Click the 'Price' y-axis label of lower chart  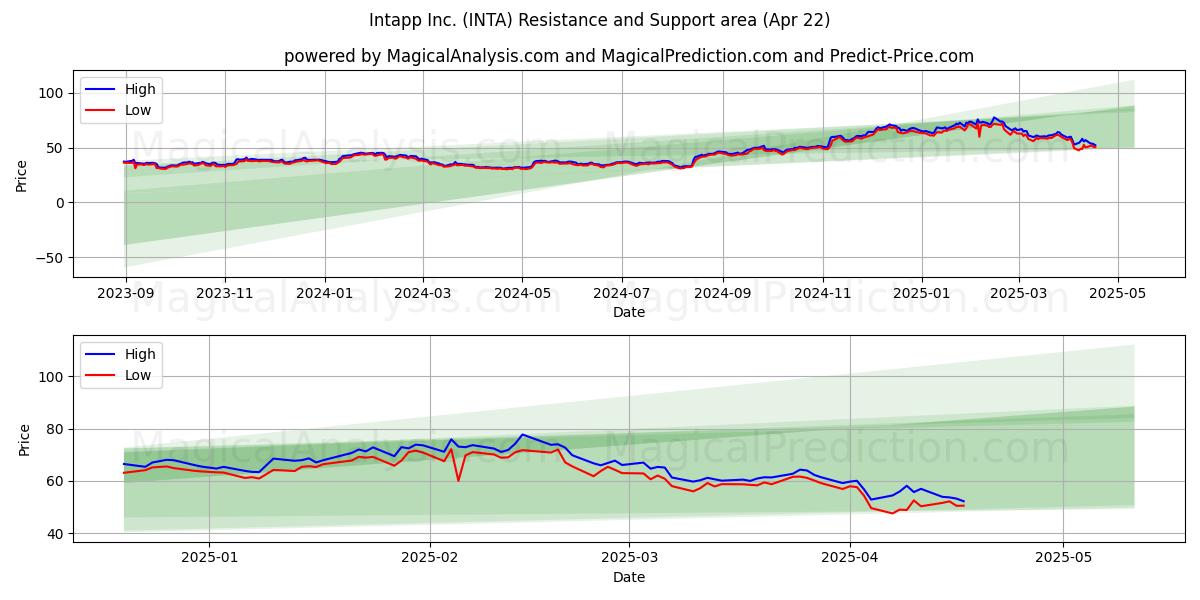coord(24,440)
